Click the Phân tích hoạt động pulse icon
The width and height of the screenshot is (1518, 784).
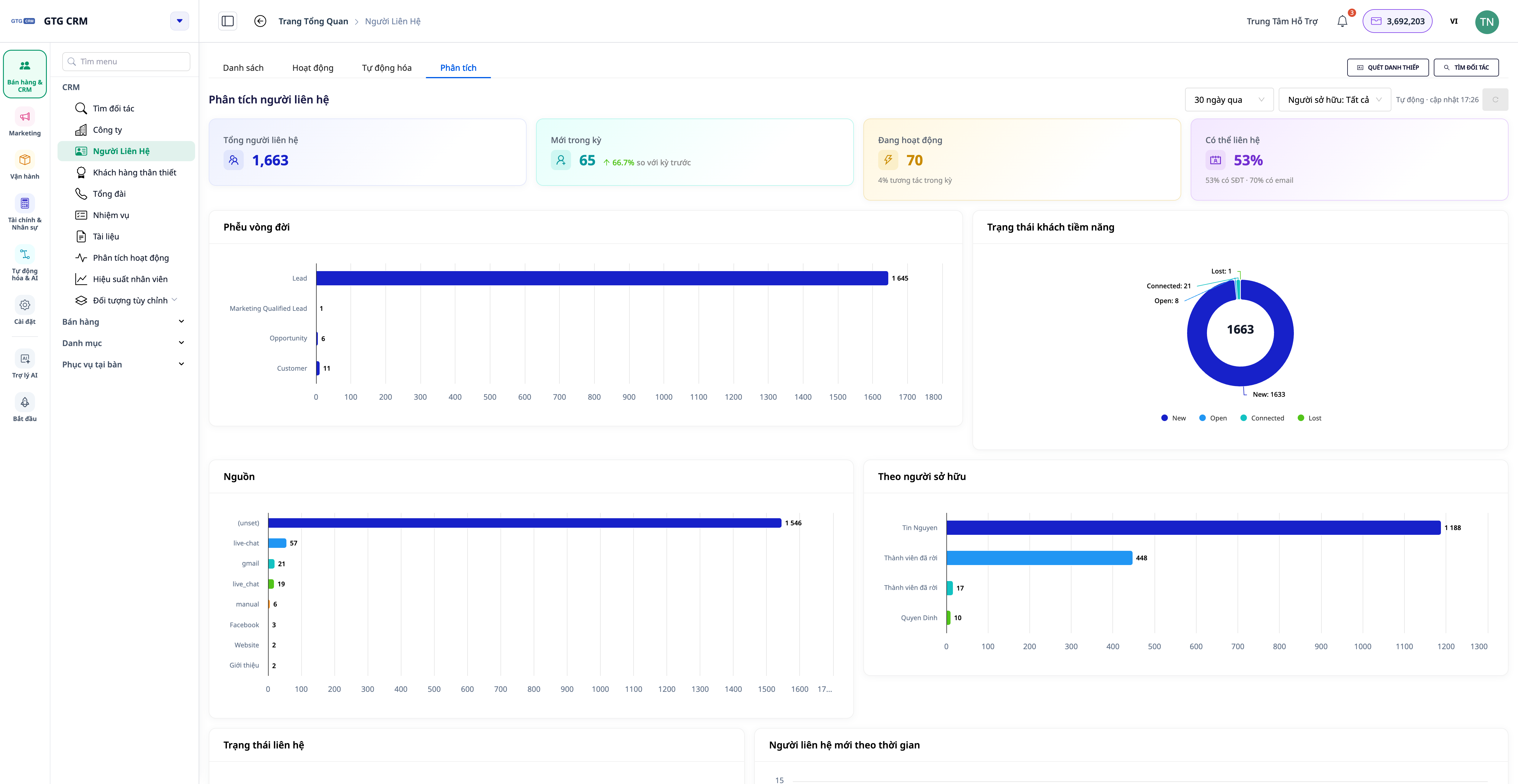click(81, 257)
